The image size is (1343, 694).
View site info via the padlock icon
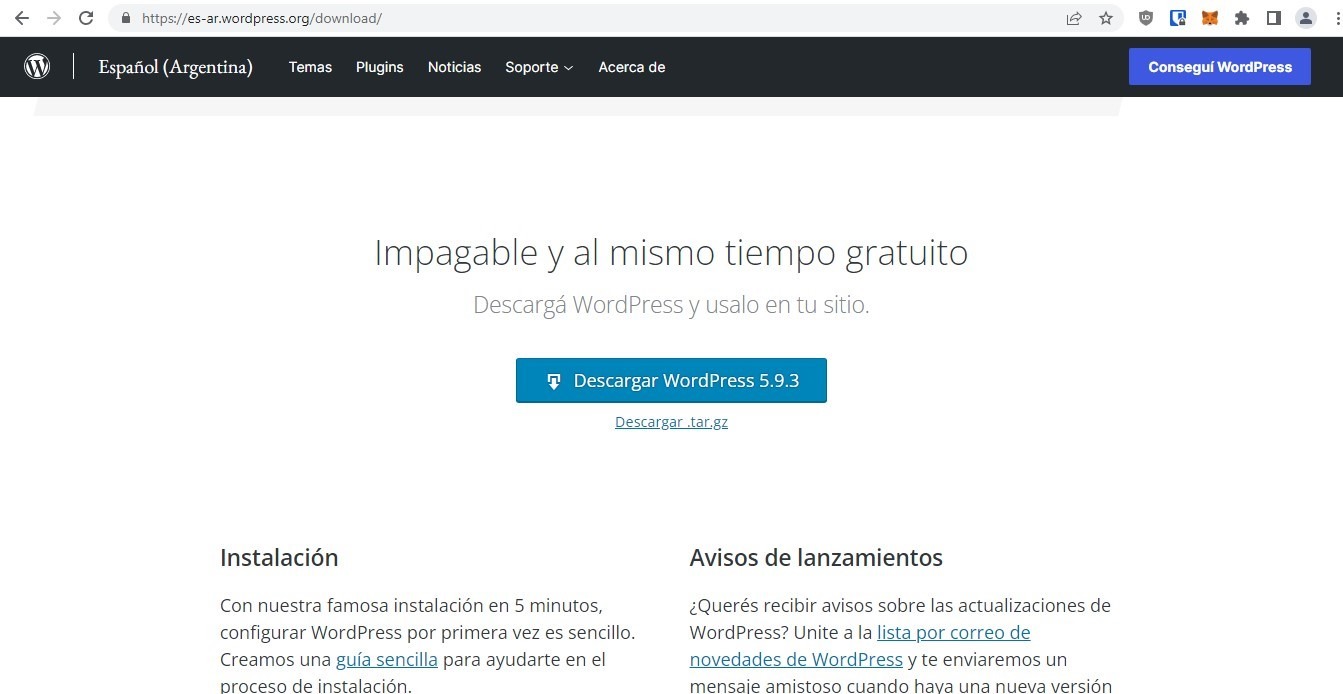[x=125, y=18]
